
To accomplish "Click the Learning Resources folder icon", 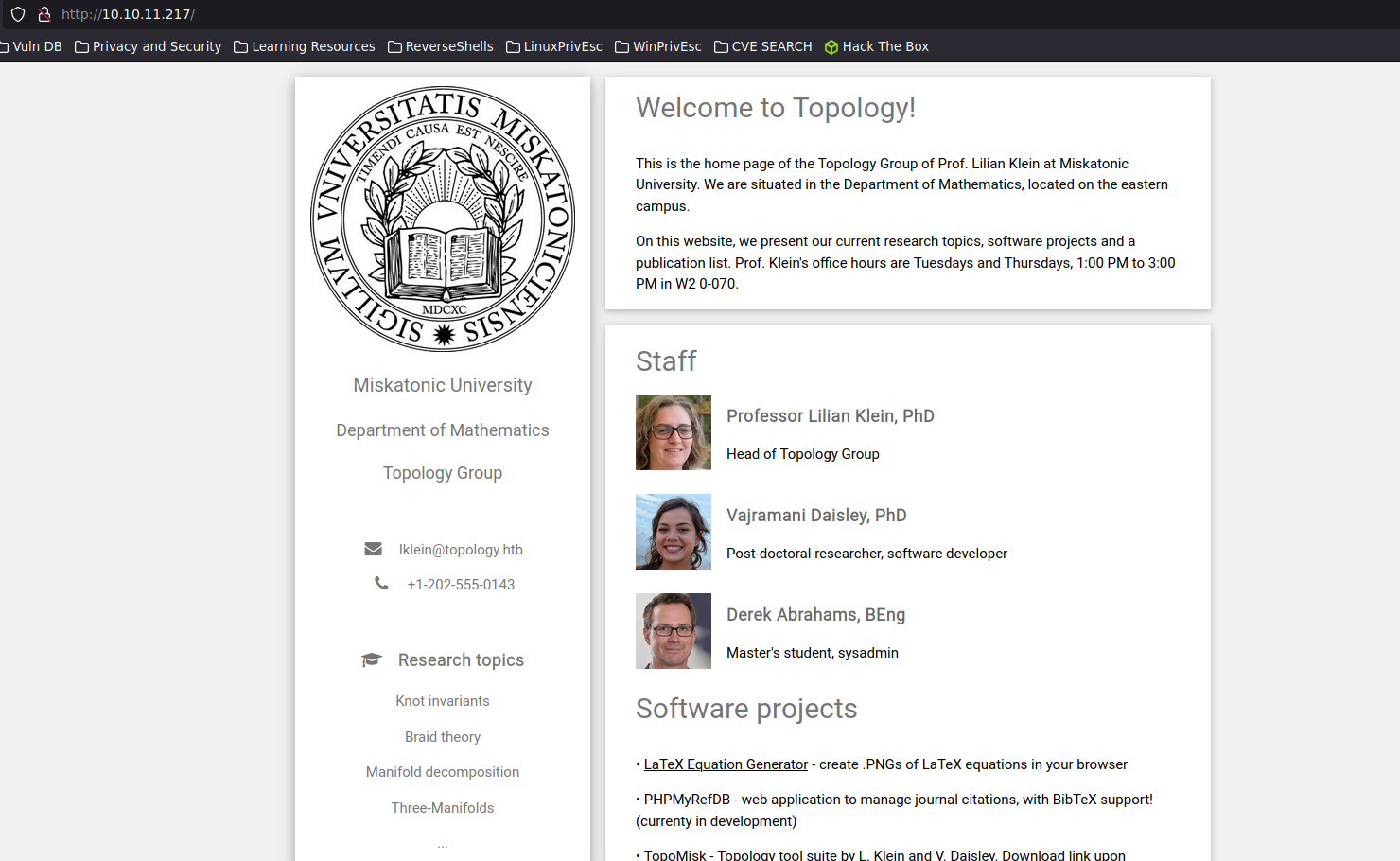I will pos(240,46).
